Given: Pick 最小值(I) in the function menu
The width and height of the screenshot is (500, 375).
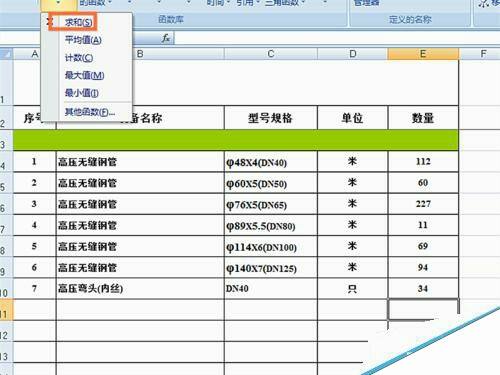Looking at the screenshot, I should 82,93.
